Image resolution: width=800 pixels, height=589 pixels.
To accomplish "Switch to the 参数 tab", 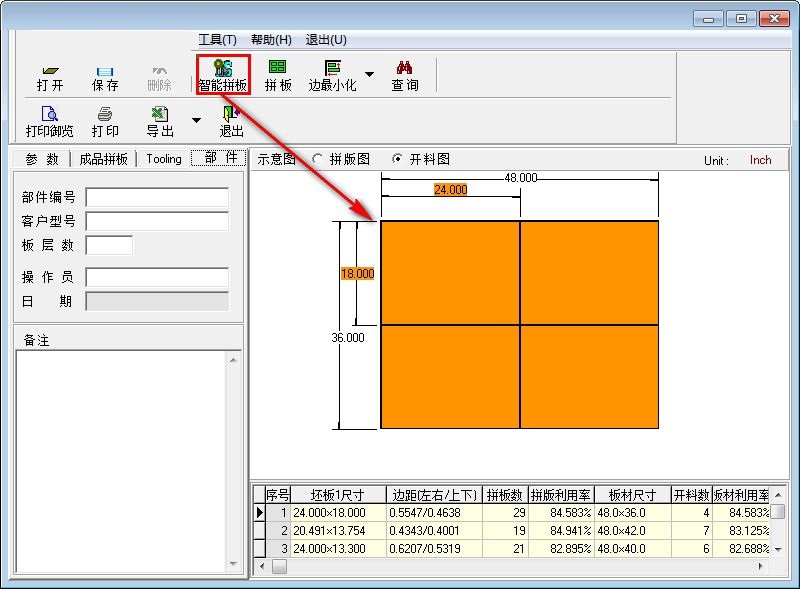I will click(42, 159).
